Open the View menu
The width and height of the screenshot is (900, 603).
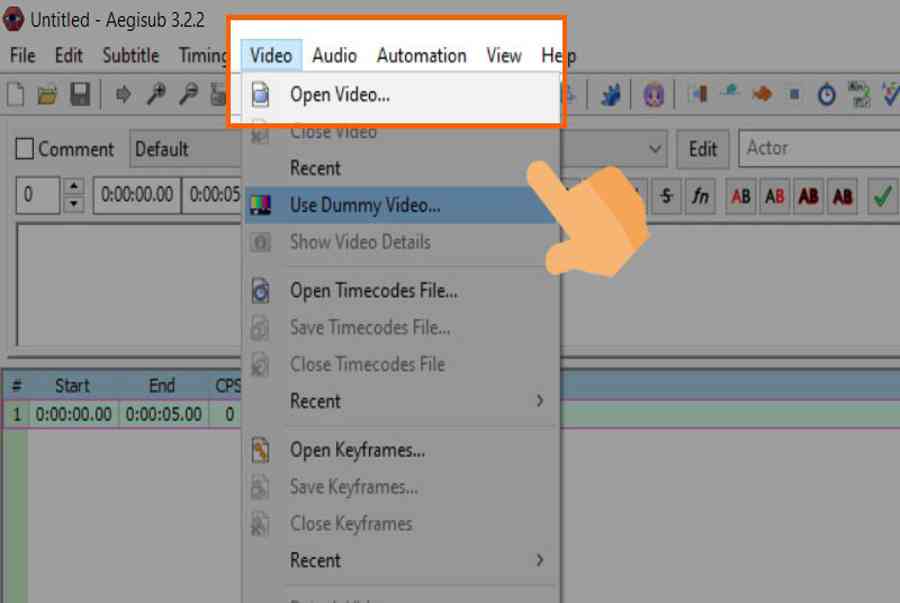(x=504, y=56)
